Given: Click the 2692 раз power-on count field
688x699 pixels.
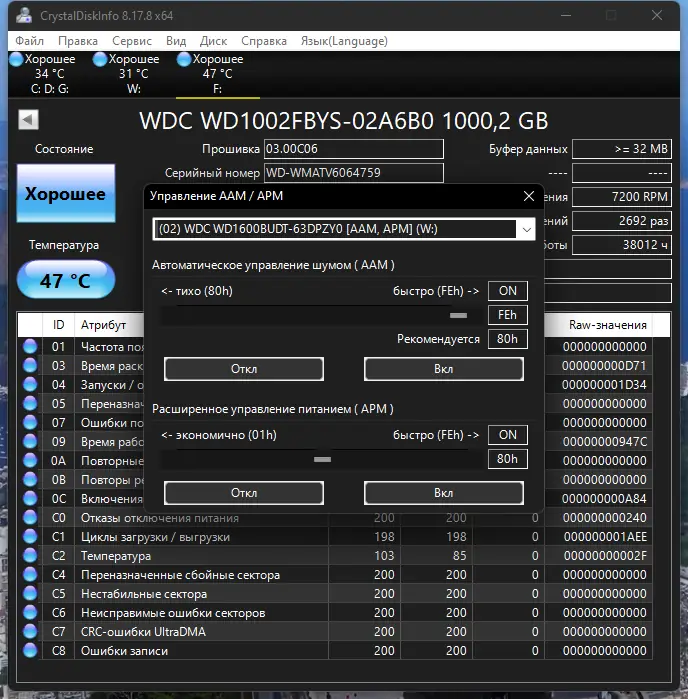Looking at the screenshot, I should coord(622,221).
